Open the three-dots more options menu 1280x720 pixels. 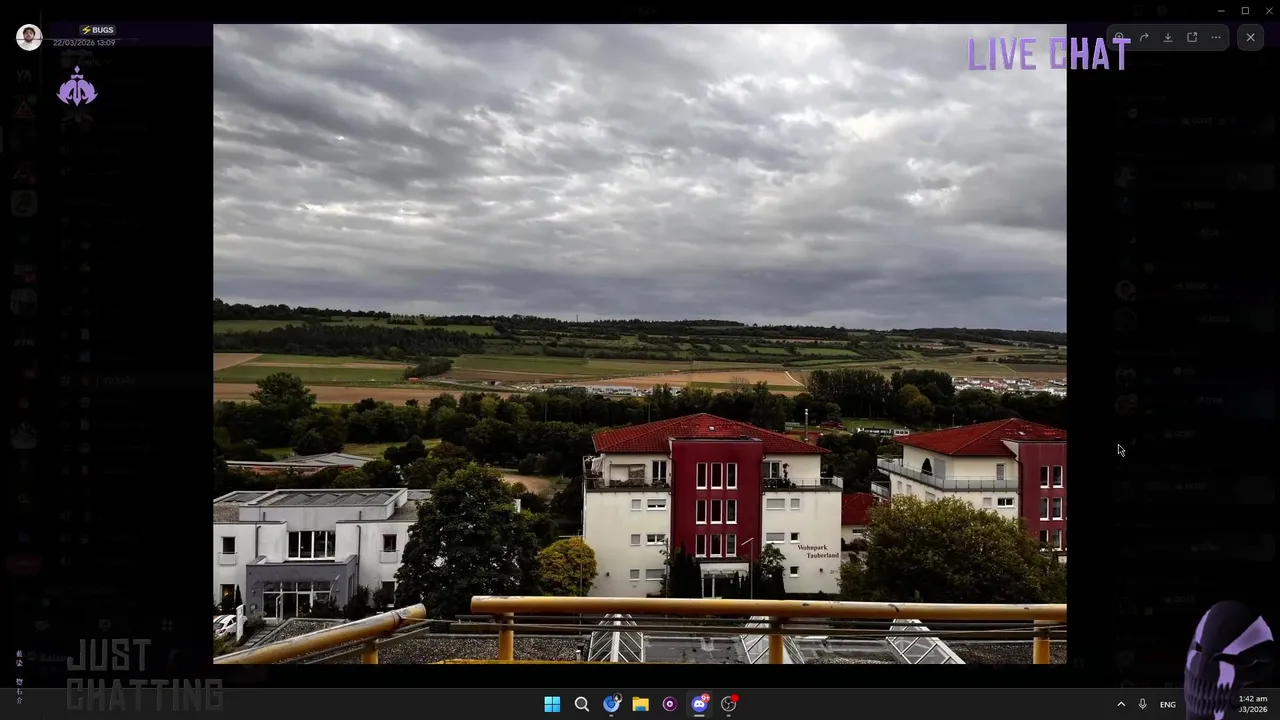(1216, 38)
